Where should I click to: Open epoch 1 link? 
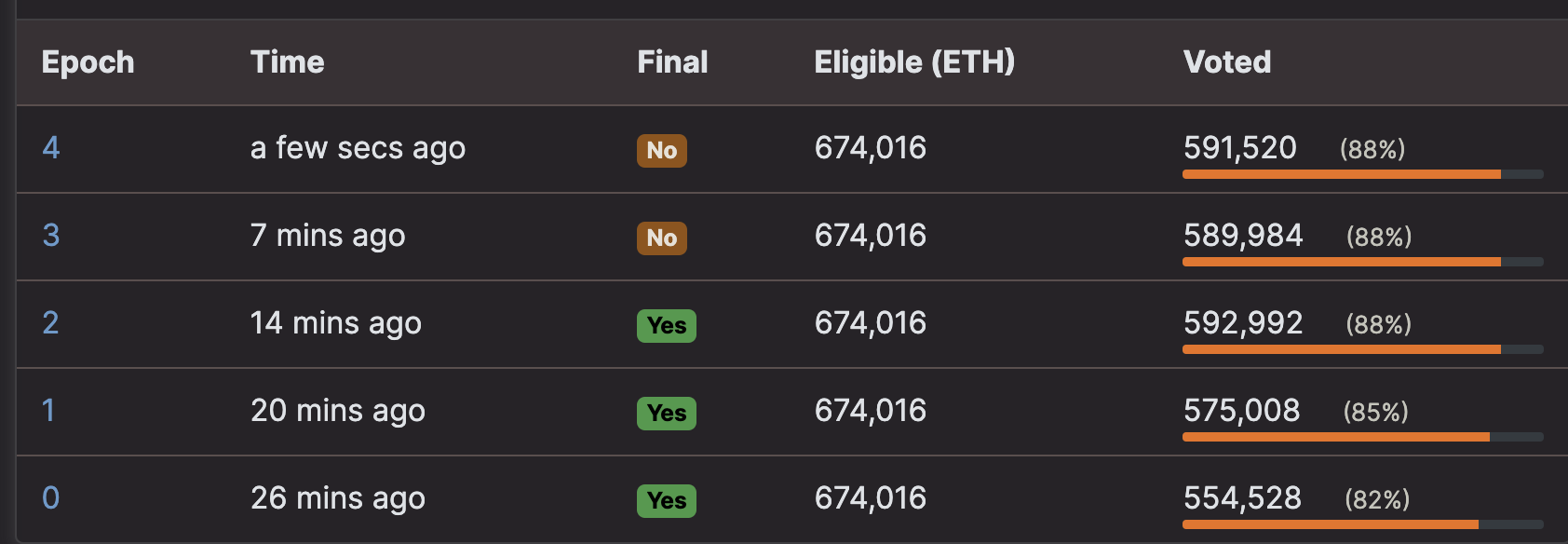point(48,411)
